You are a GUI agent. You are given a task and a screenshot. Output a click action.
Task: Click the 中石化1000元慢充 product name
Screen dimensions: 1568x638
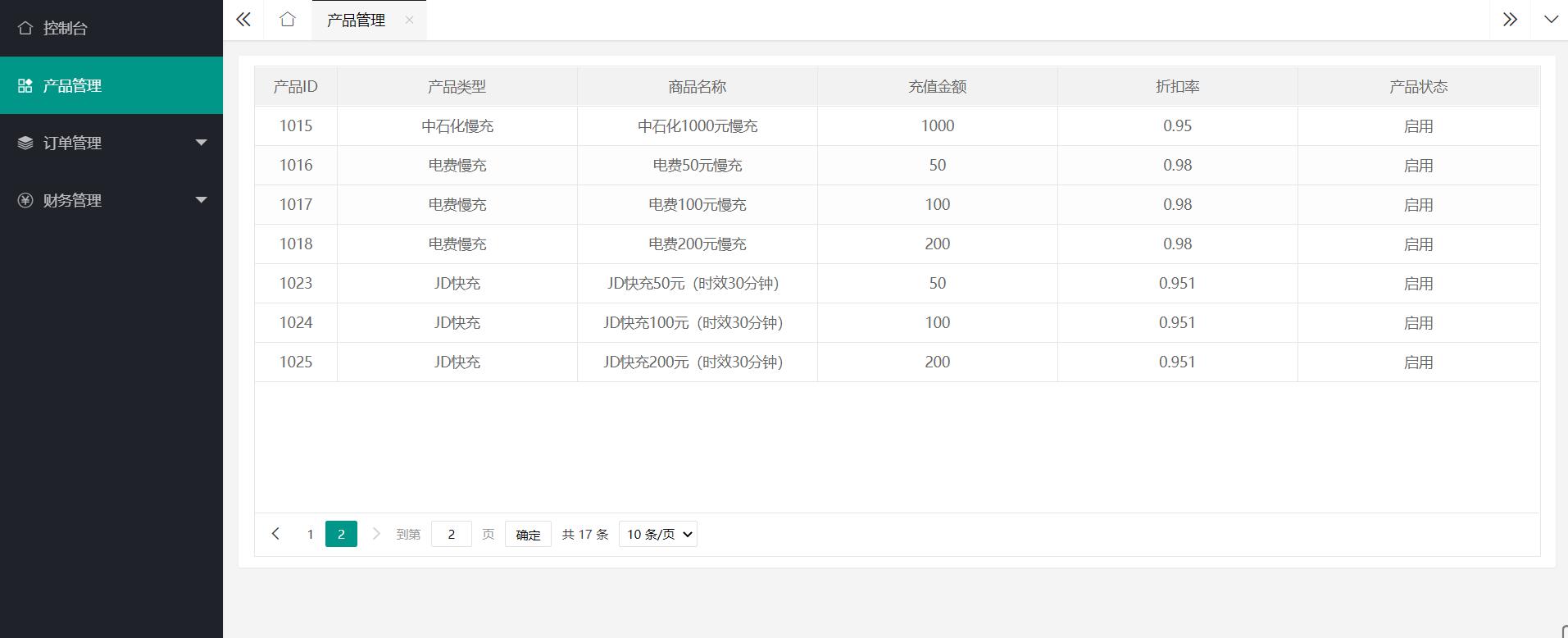[x=698, y=125]
